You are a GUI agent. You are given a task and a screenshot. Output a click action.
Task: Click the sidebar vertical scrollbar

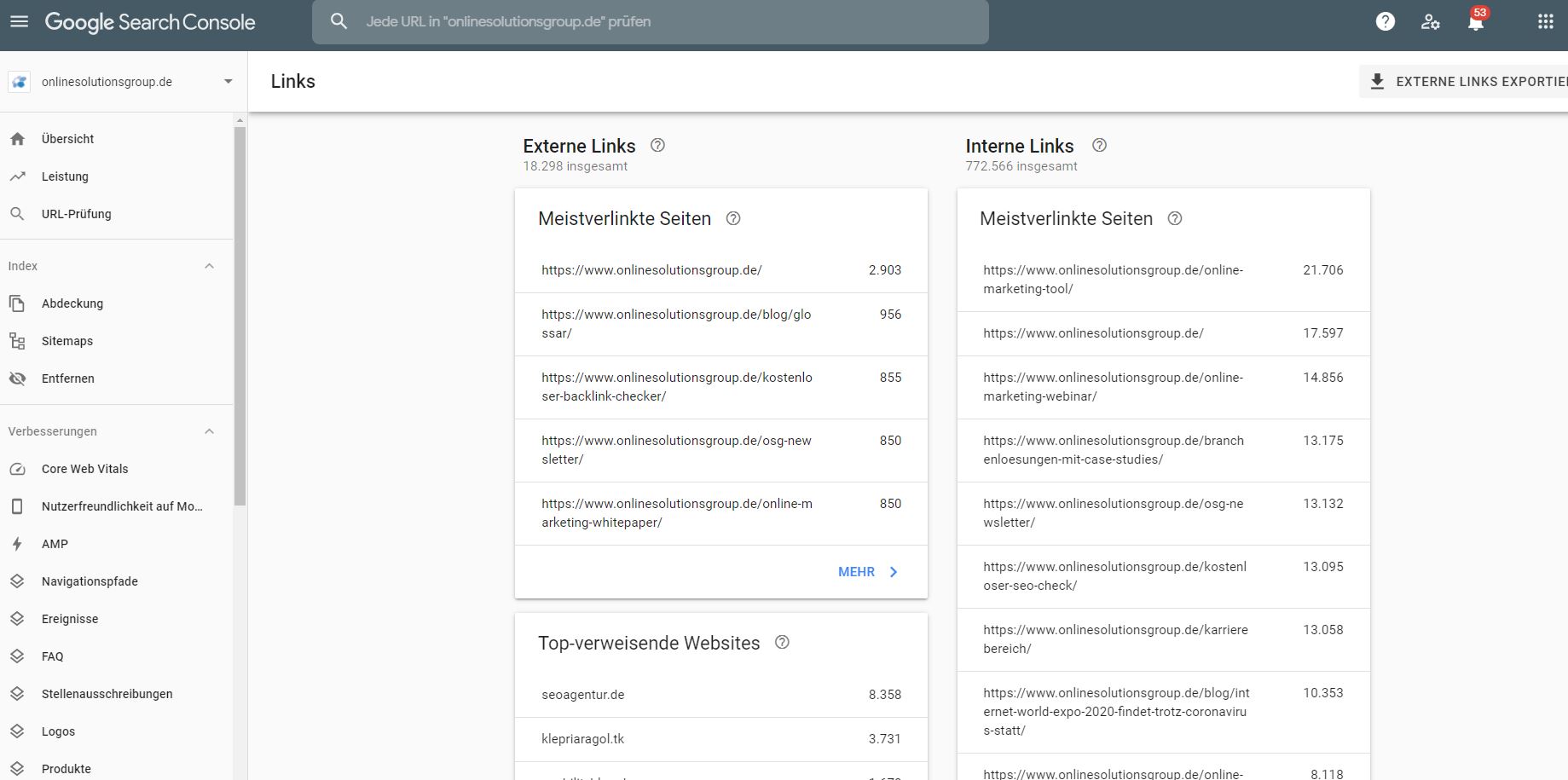coord(240,315)
